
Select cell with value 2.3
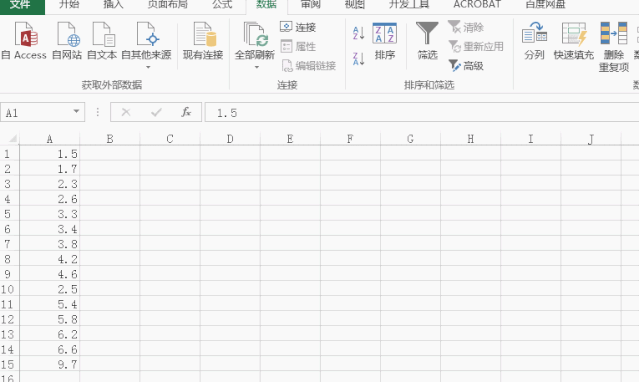(x=49, y=184)
